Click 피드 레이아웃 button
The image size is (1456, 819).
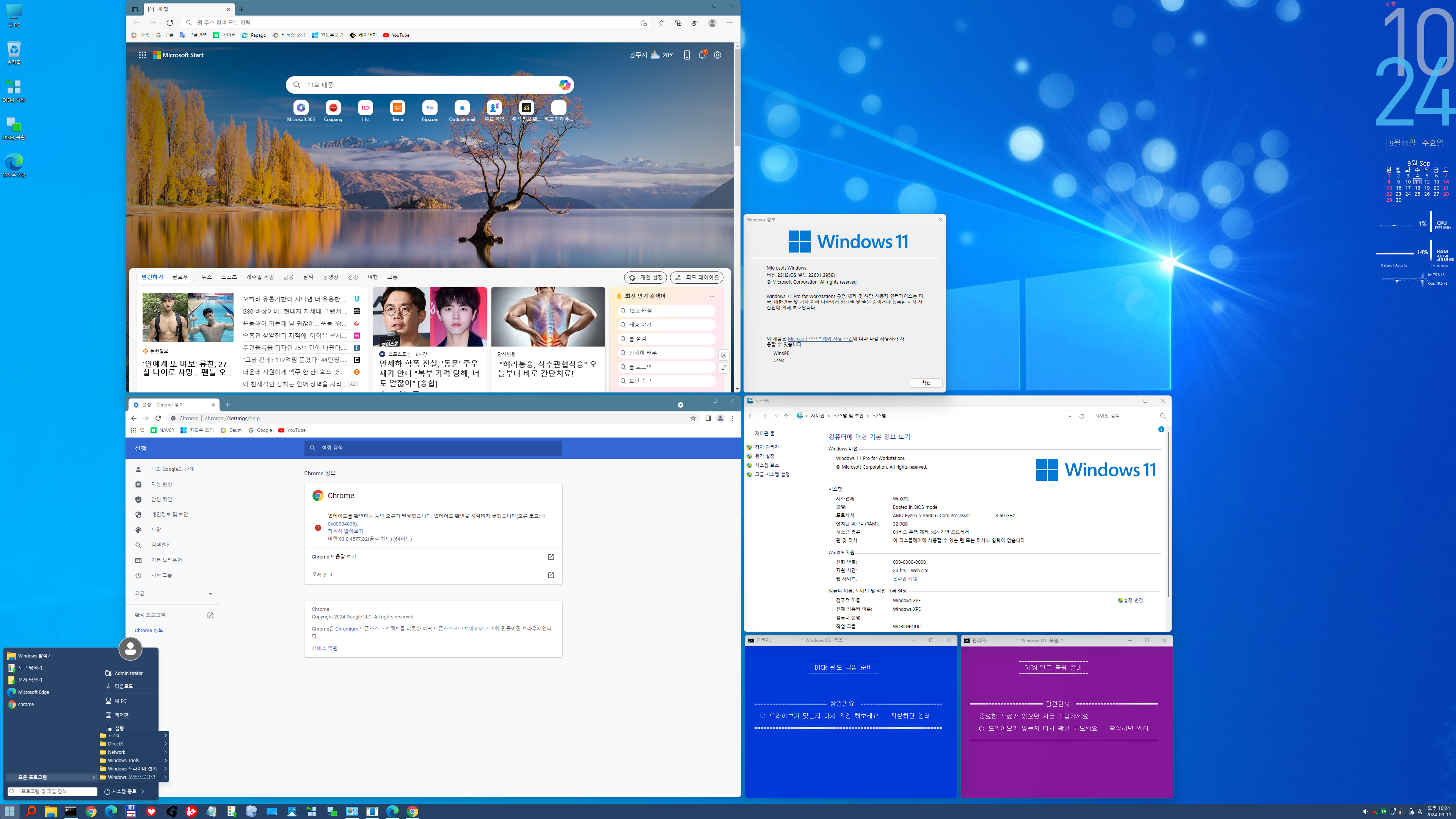[697, 278]
